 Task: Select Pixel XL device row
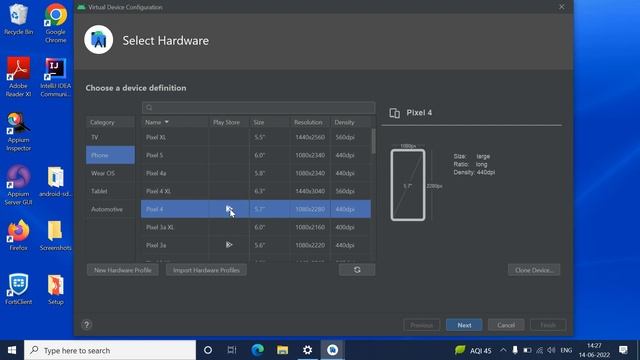(256, 137)
